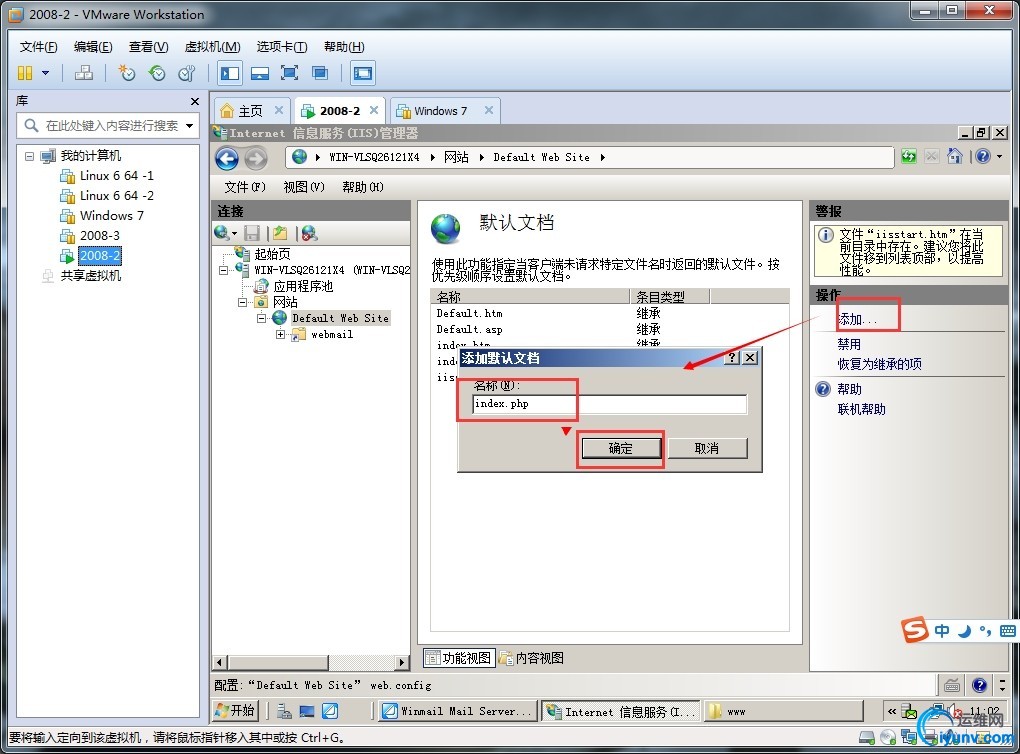The image size is (1020, 754).
Task: Click the 取消 button
Action: click(707, 448)
